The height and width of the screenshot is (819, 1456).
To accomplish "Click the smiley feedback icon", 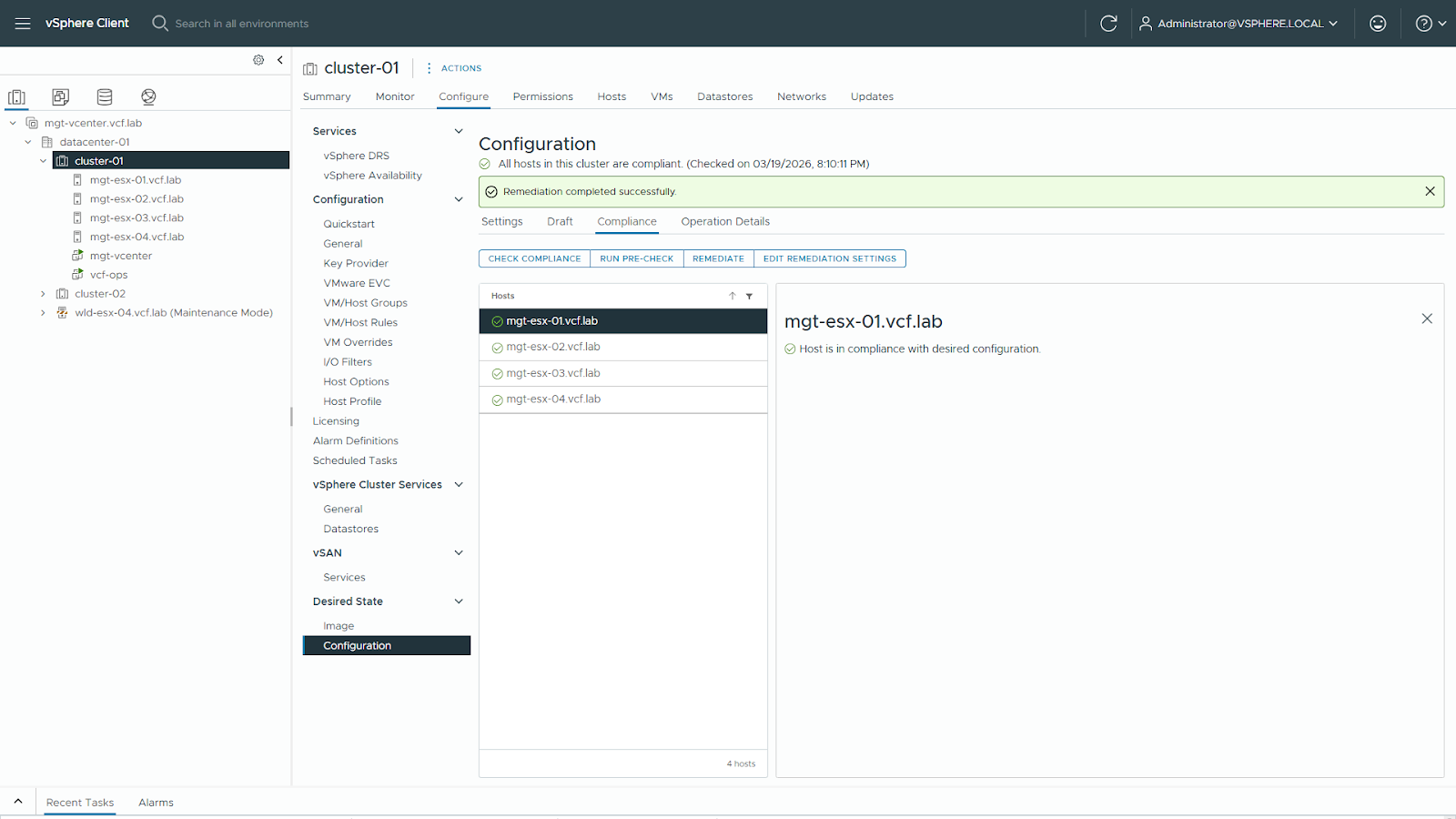I will 1378,24.
